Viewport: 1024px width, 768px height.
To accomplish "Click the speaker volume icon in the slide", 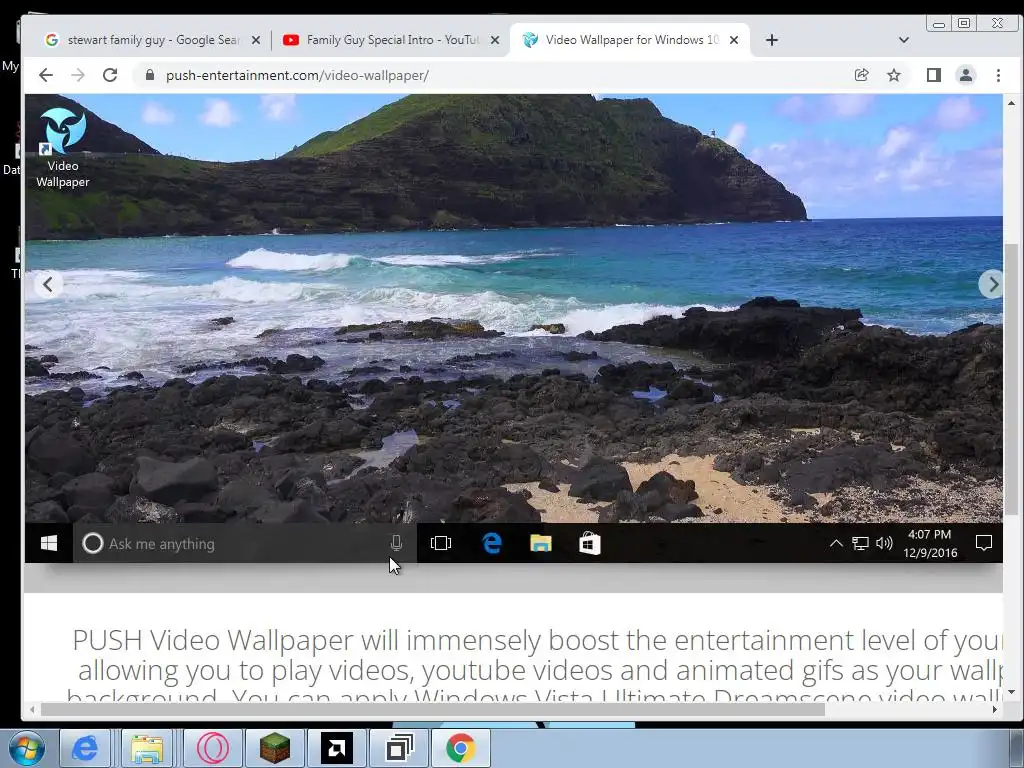I will tap(884, 543).
